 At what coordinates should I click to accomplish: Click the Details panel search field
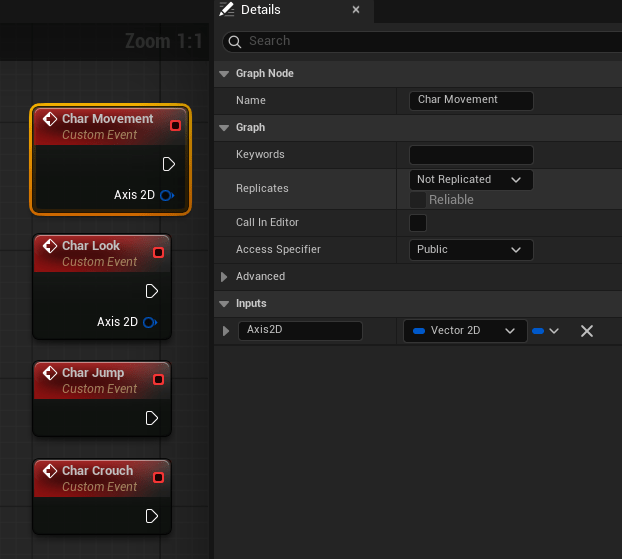[430, 41]
